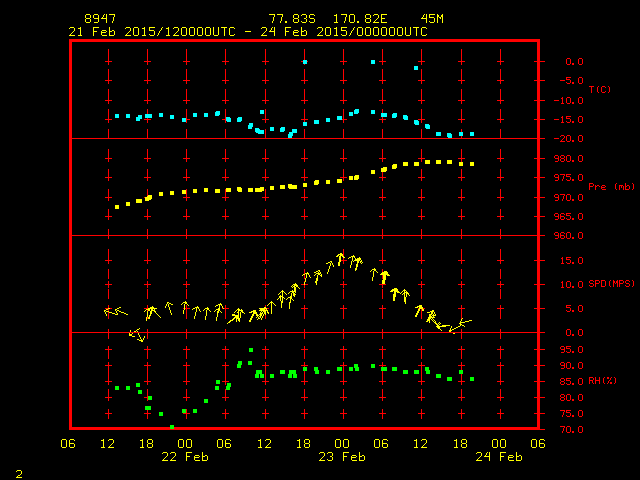The image size is (640, 480).
Task: Select the -10.0 temperature tick label
Action: [x=569, y=100]
